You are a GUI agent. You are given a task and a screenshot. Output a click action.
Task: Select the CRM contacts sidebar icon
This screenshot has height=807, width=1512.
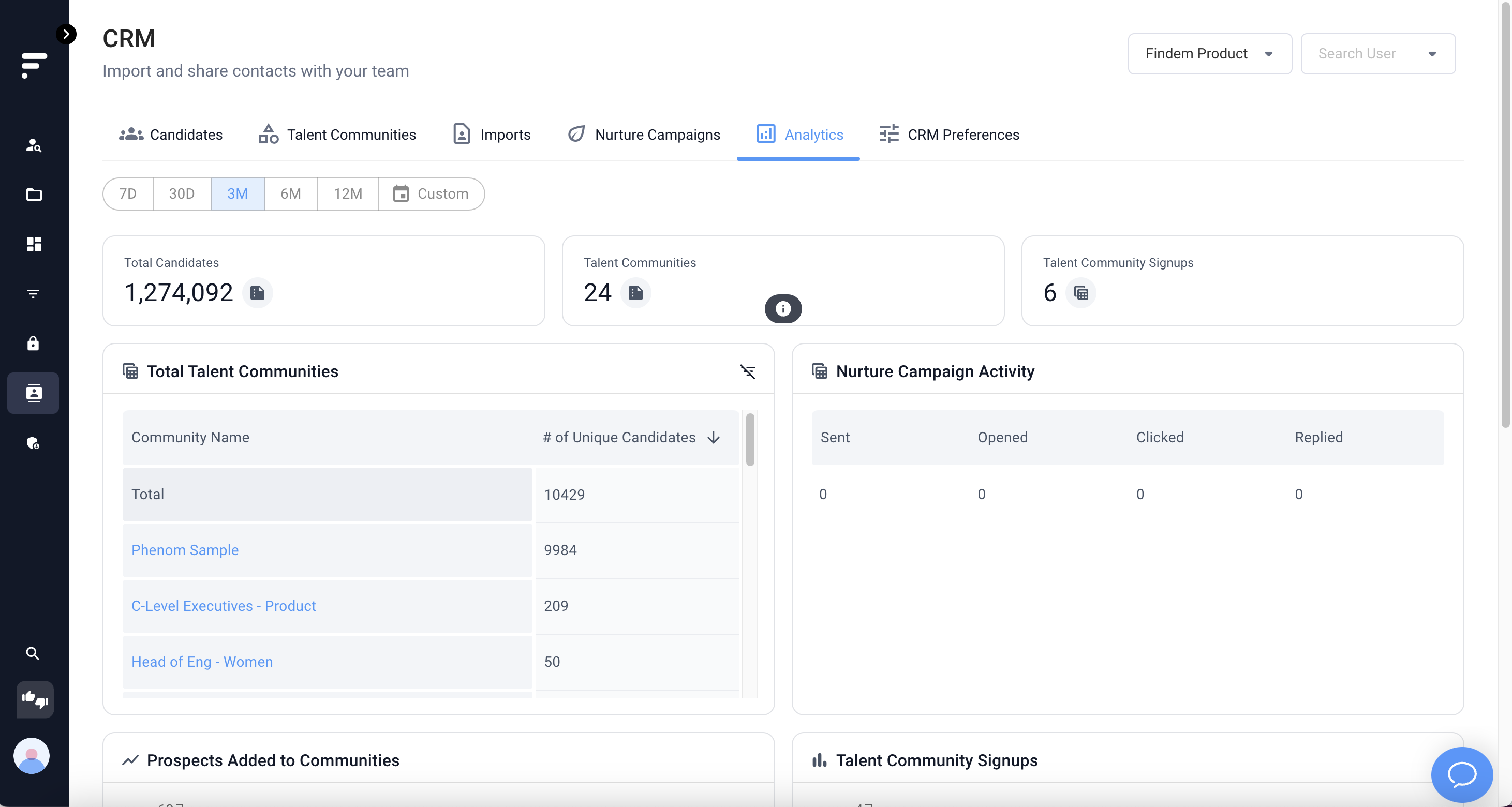coord(34,393)
